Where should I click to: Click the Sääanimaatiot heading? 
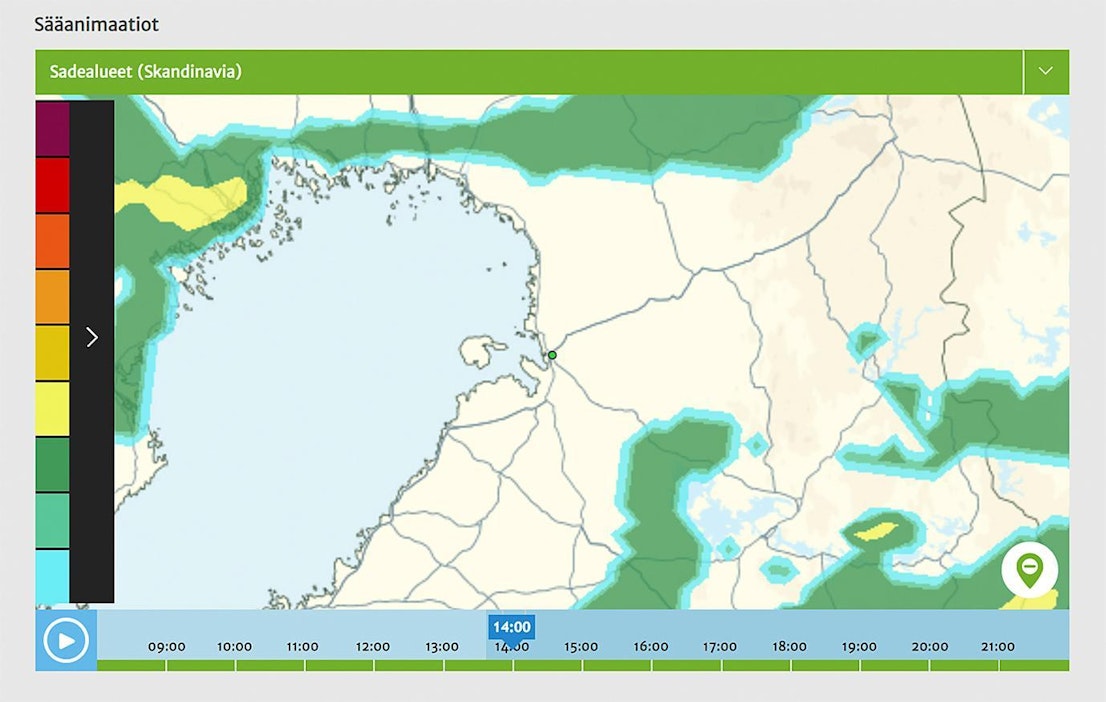tap(96, 23)
